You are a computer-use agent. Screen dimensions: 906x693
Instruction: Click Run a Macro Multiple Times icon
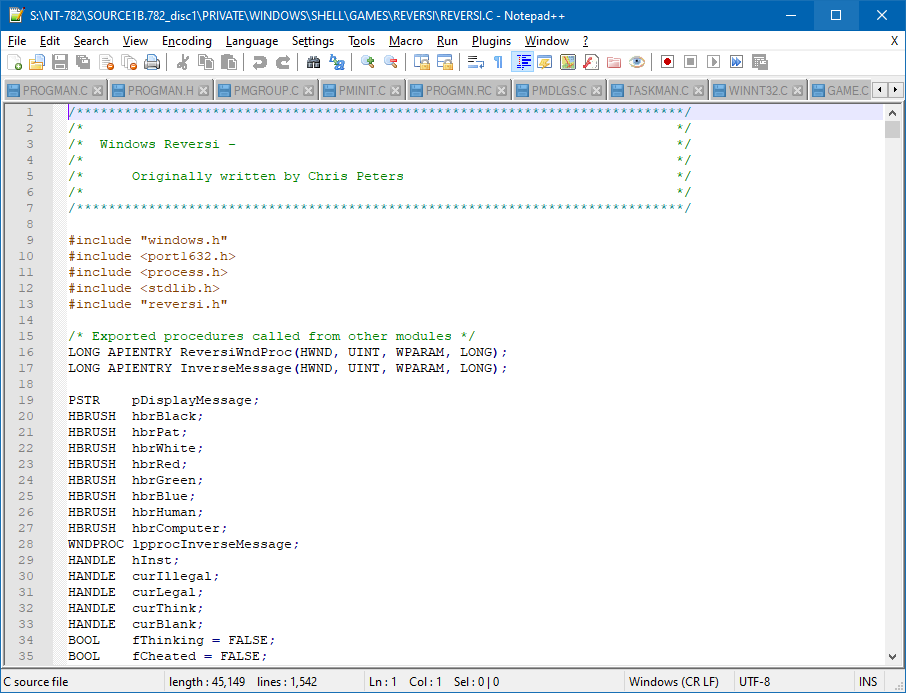pyautogui.click(x=737, y=62)
